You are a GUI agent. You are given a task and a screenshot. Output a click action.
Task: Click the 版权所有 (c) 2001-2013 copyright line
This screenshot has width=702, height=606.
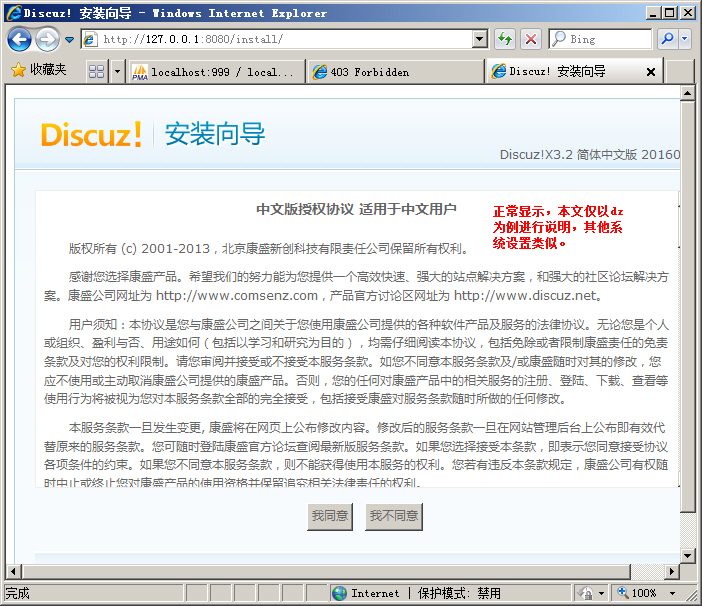click(268, 248)
